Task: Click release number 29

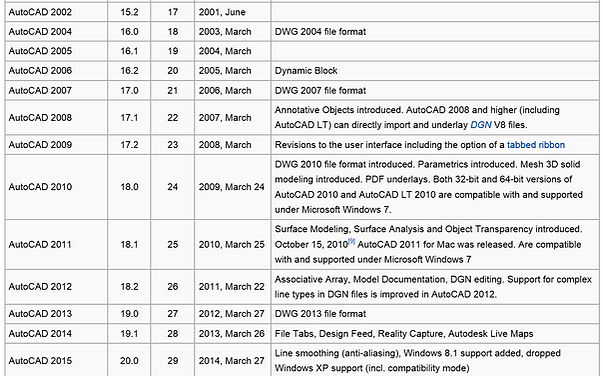Action: (x=173, y=361)
